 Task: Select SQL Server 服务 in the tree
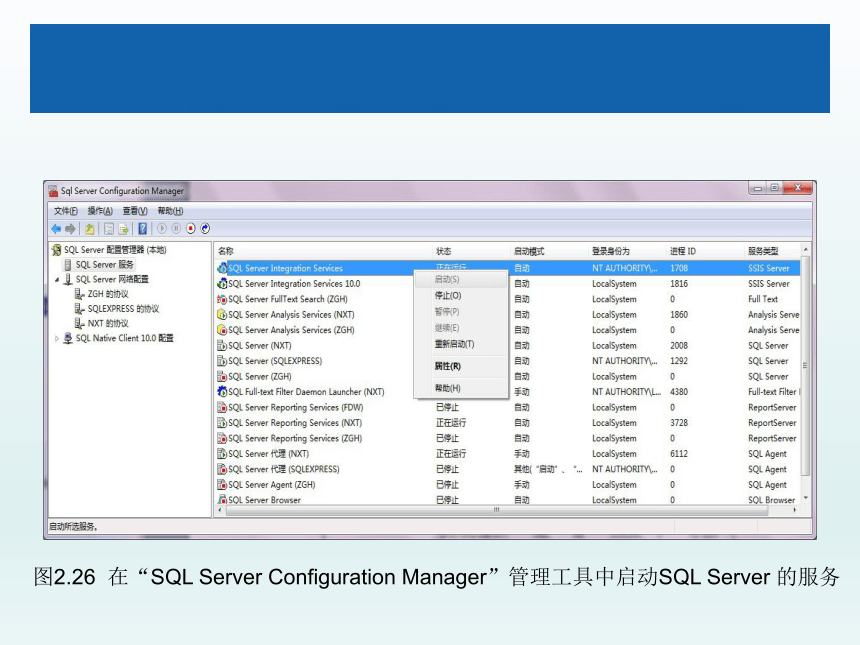tap(104, 264)
